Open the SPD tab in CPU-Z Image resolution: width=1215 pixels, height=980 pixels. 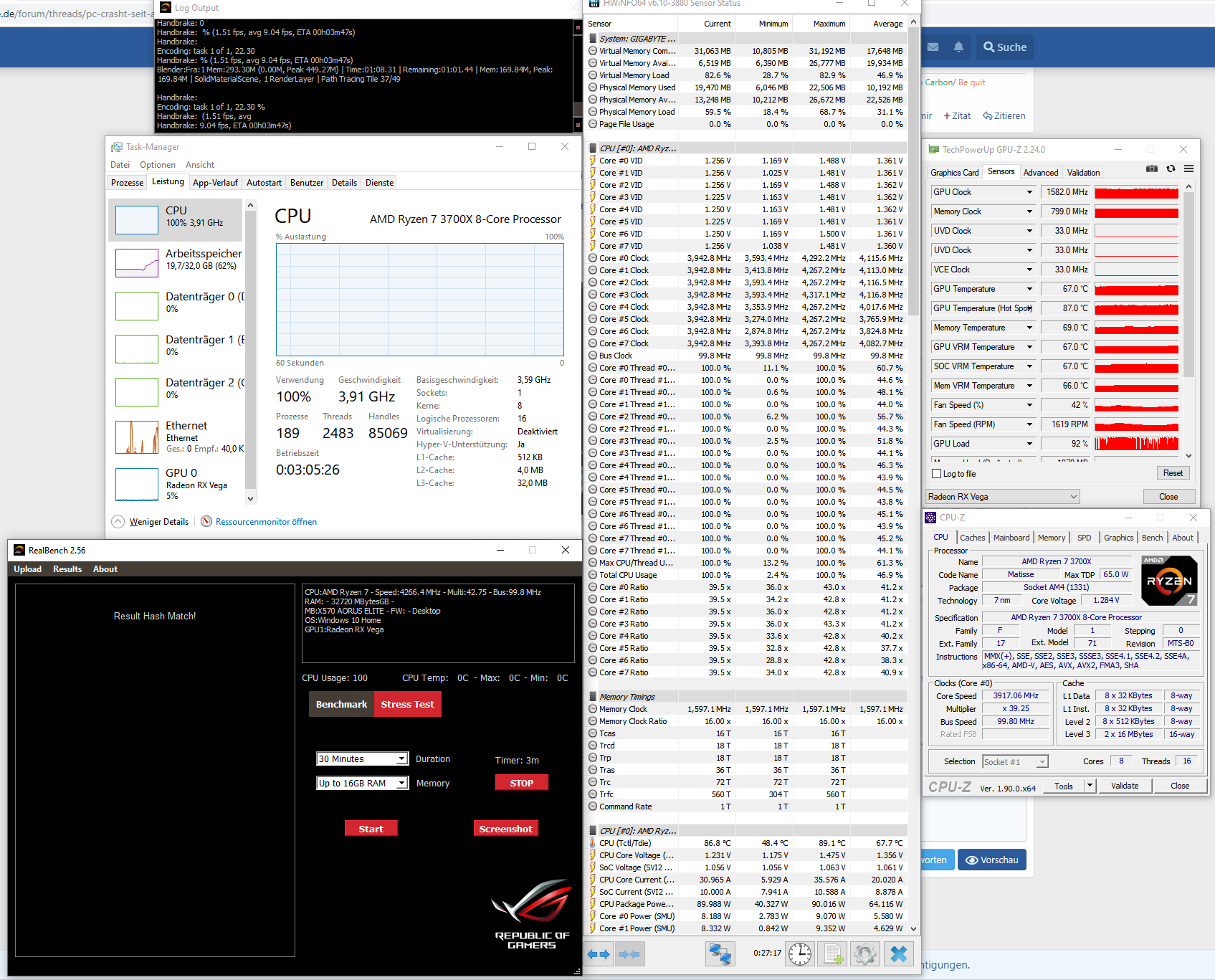point(1085,538)
